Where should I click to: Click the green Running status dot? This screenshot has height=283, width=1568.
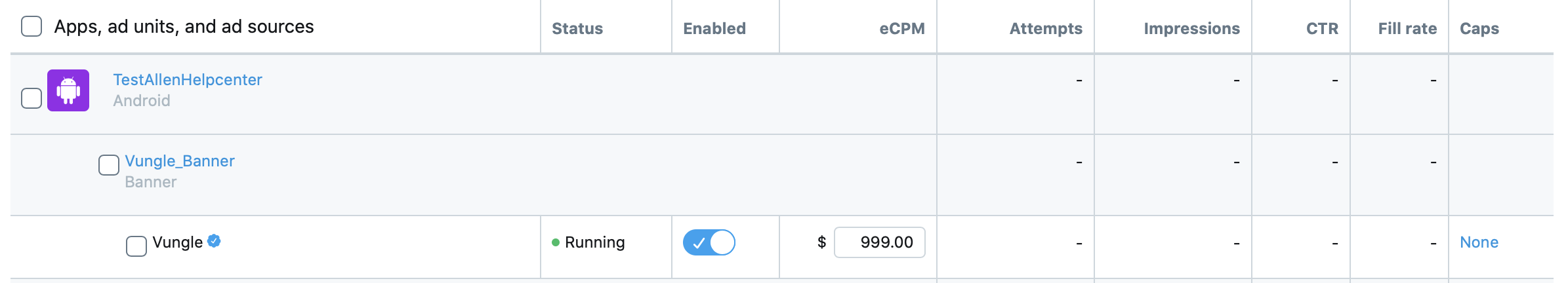(556, 242)
